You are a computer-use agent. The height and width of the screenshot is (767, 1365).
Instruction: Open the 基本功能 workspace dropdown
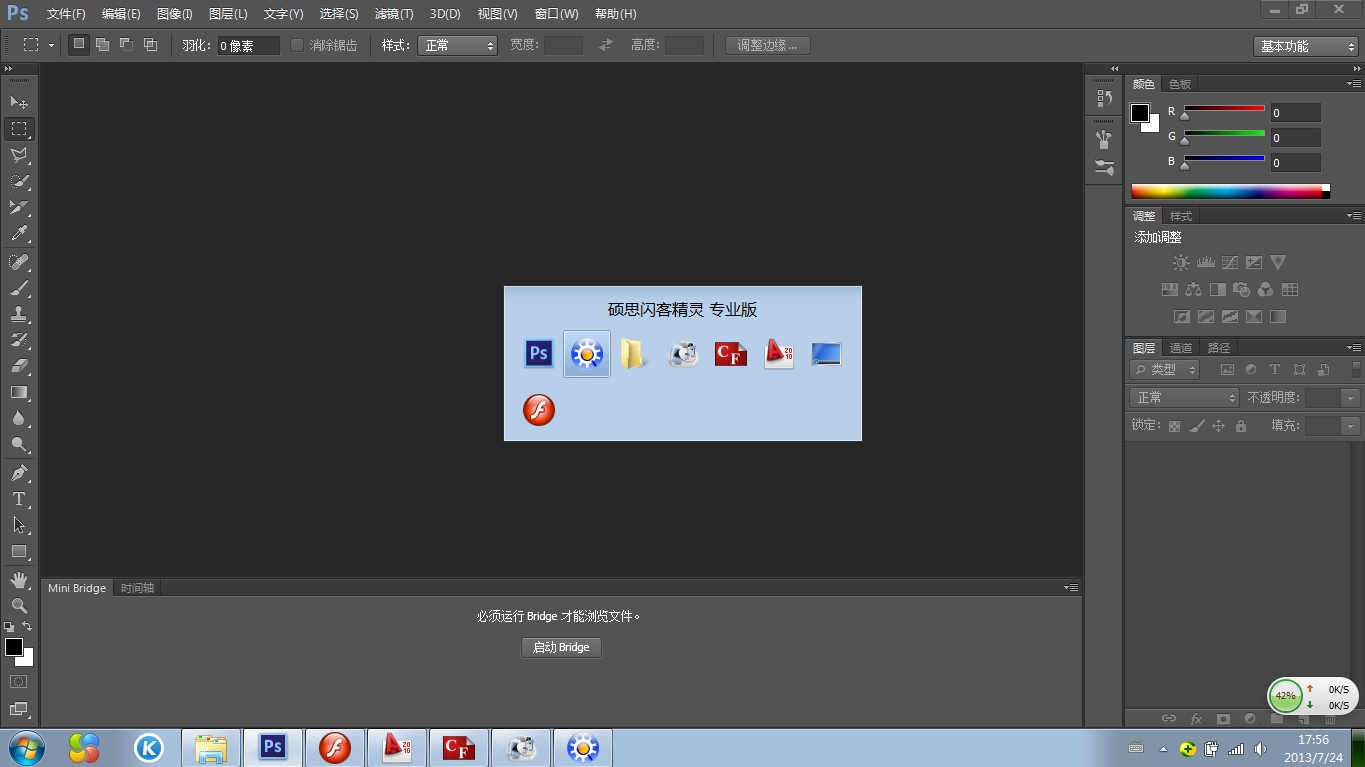(x=1305, y=46)
